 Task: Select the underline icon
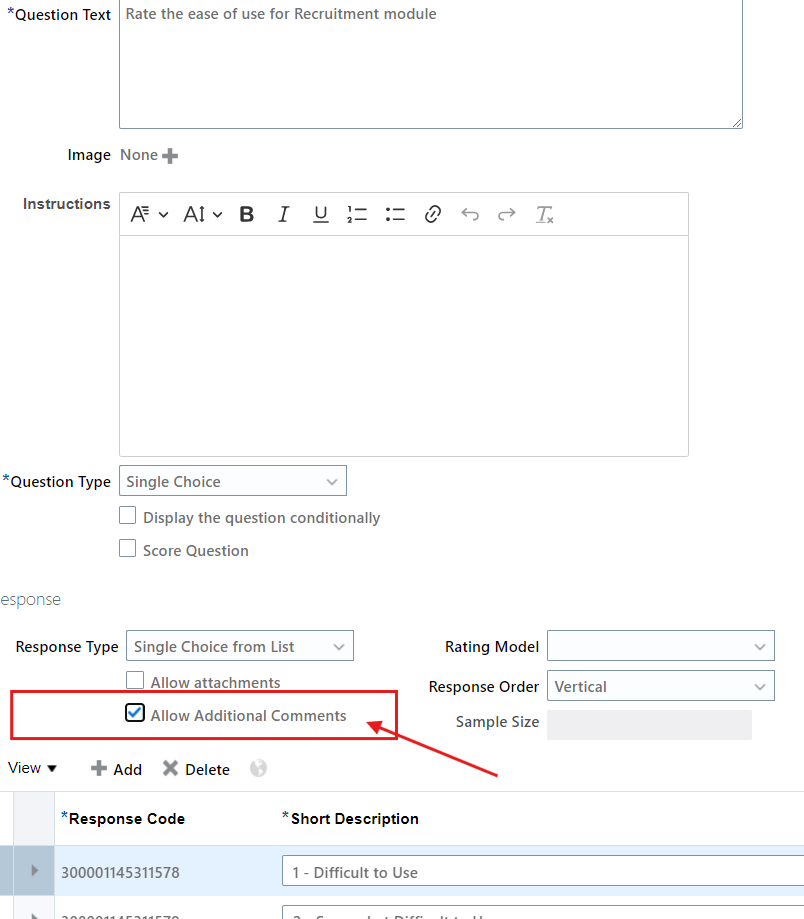click(320, 213)
